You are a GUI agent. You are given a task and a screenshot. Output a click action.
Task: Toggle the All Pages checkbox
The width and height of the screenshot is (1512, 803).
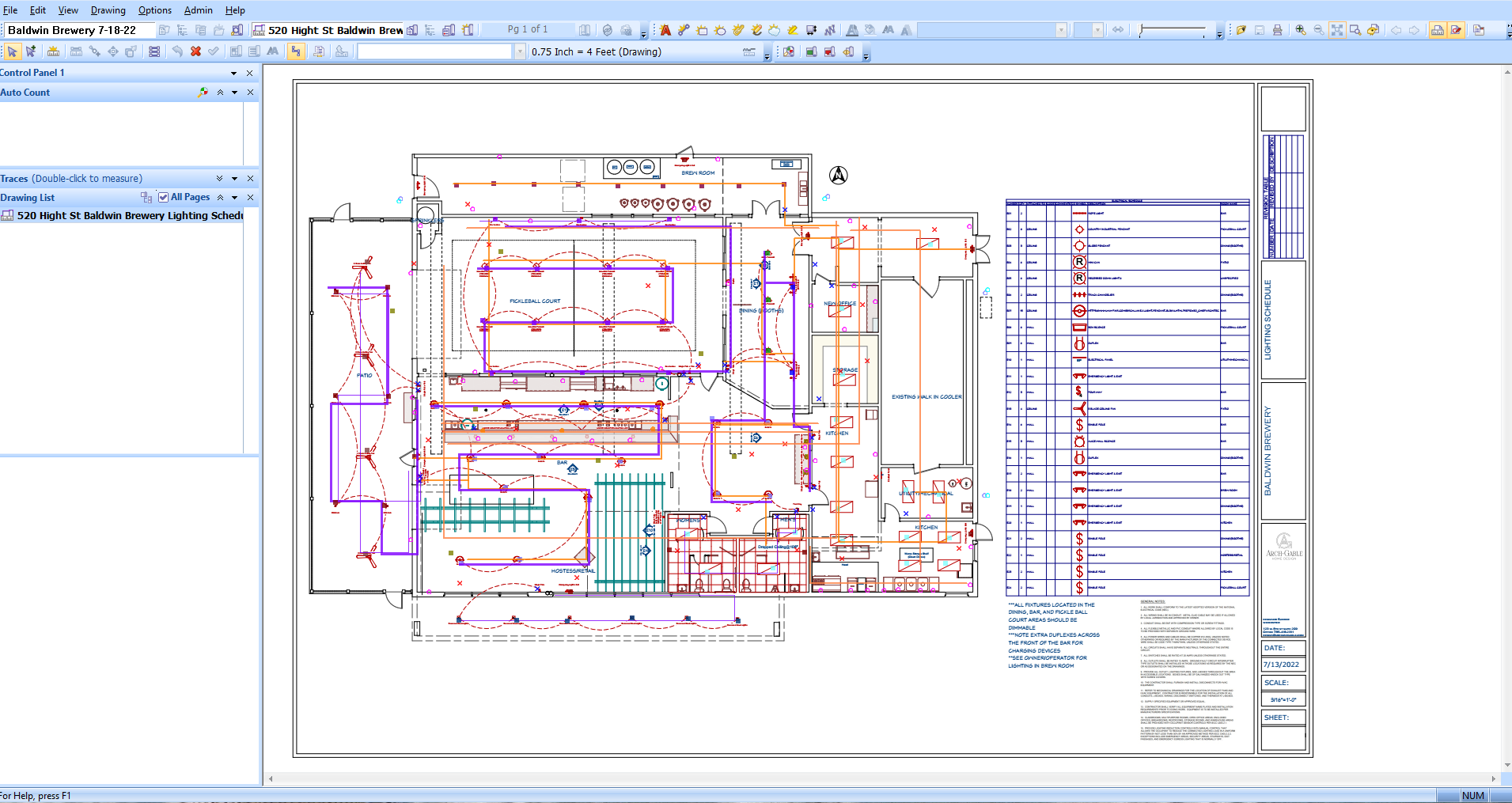tap(163, 197)
